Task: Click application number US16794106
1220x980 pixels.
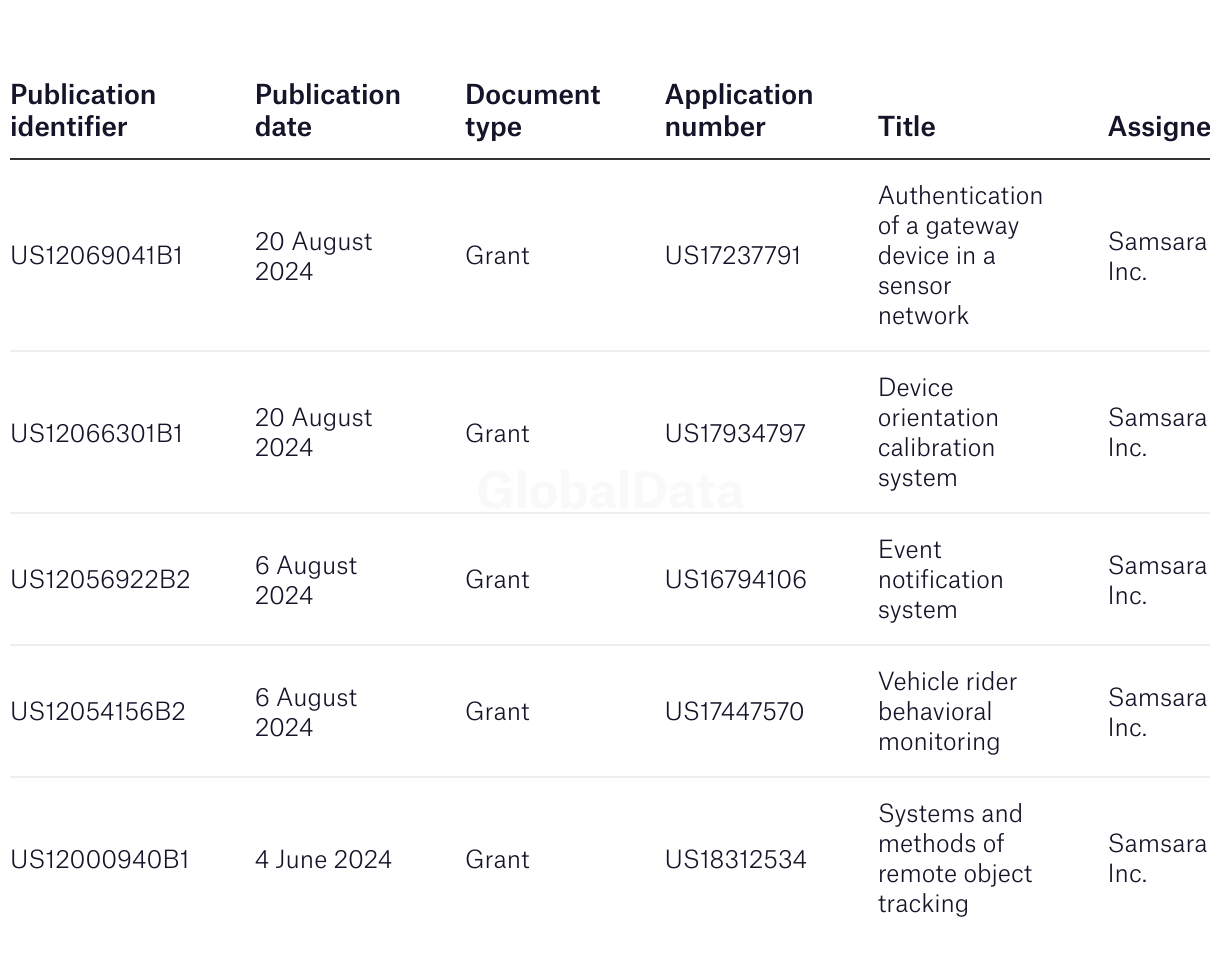Action: click(735, 580)
